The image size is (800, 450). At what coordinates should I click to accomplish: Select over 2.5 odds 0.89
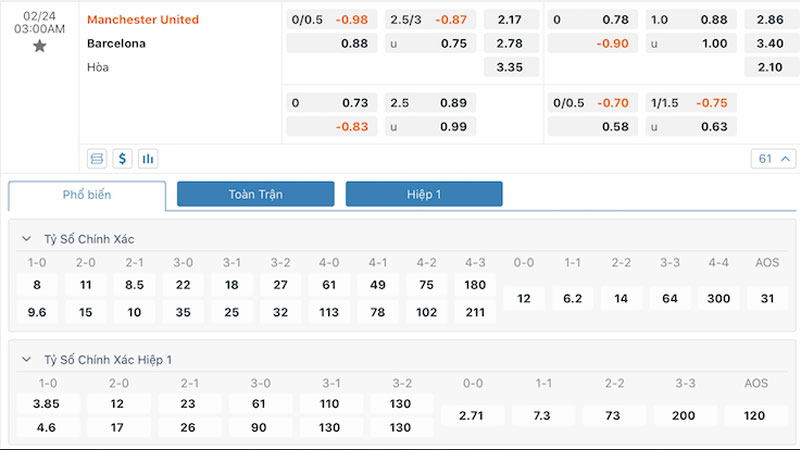430,103
